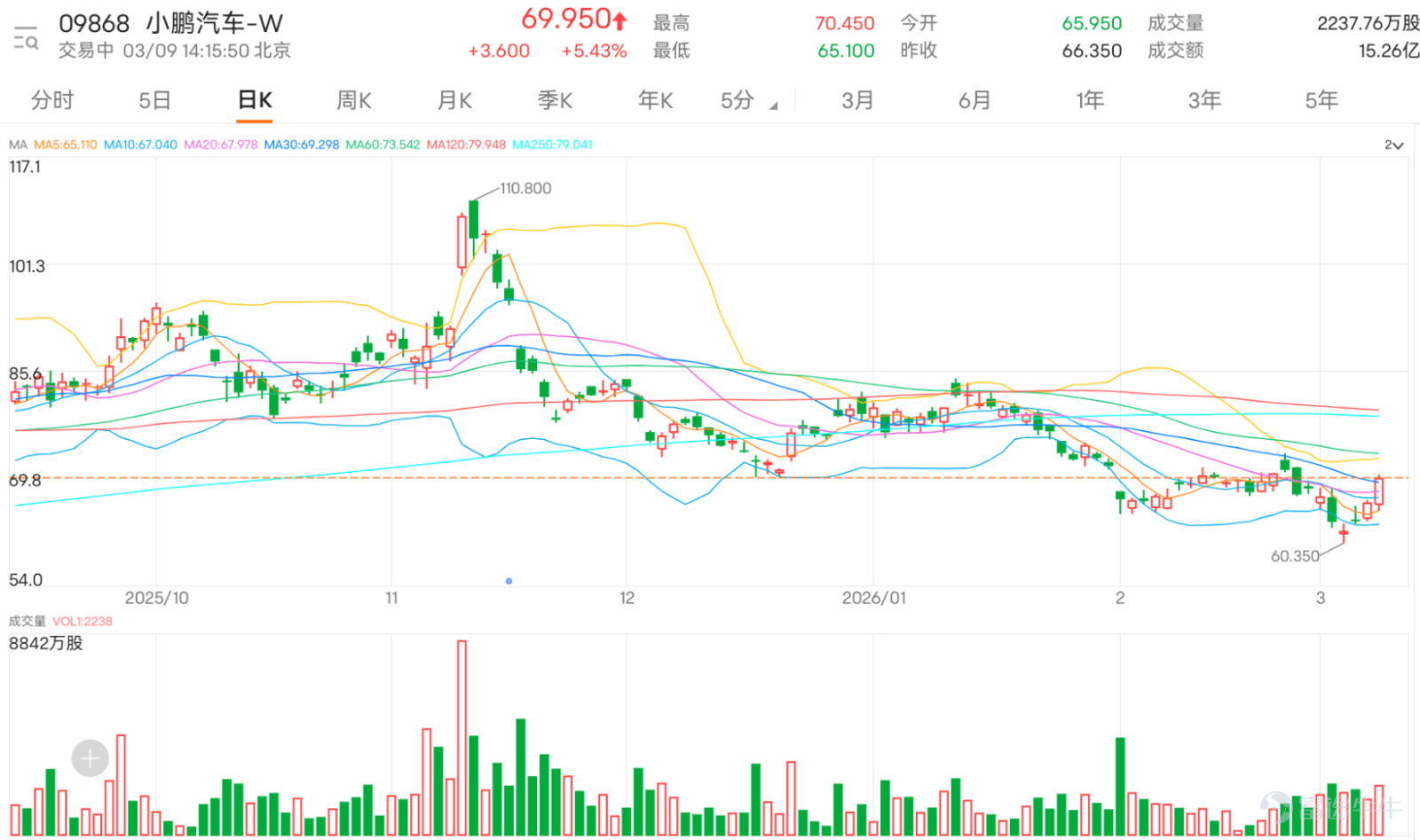The image size is (1420, 840).
Task: Click the volume value 2237.76万股
Action: 1368,23
